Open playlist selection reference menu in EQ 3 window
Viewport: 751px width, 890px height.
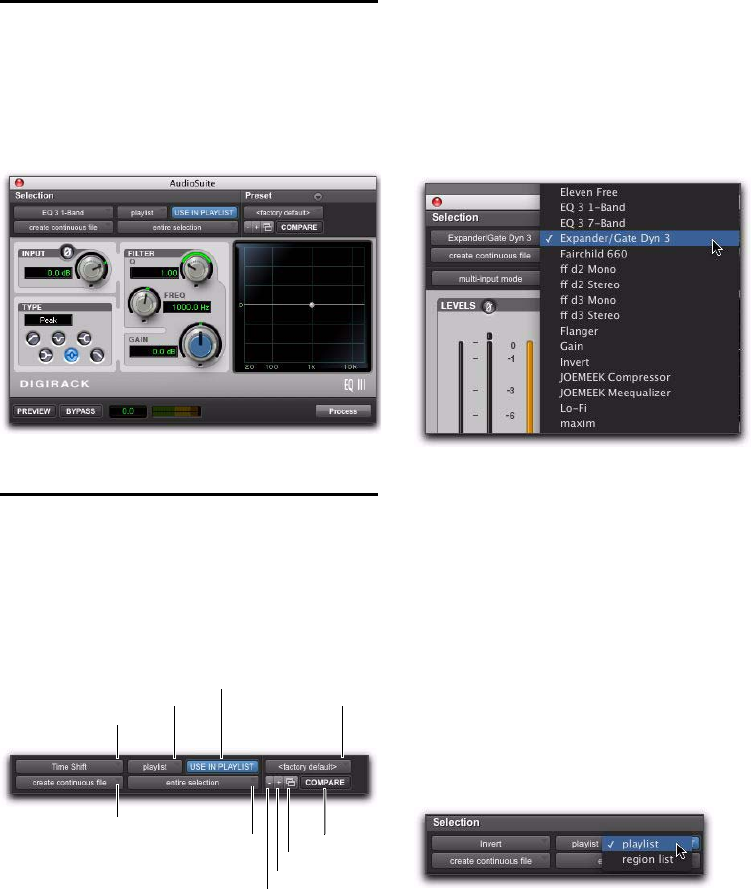142,212
